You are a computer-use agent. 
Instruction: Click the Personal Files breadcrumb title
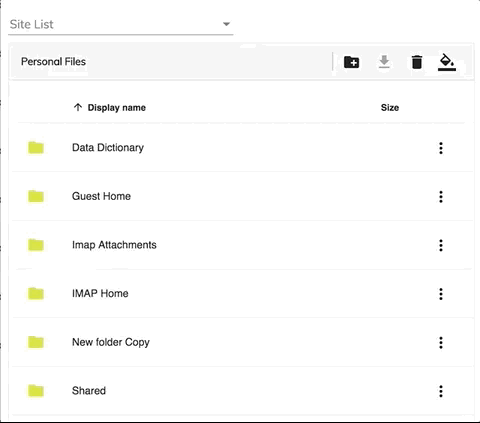click(53, 62)
